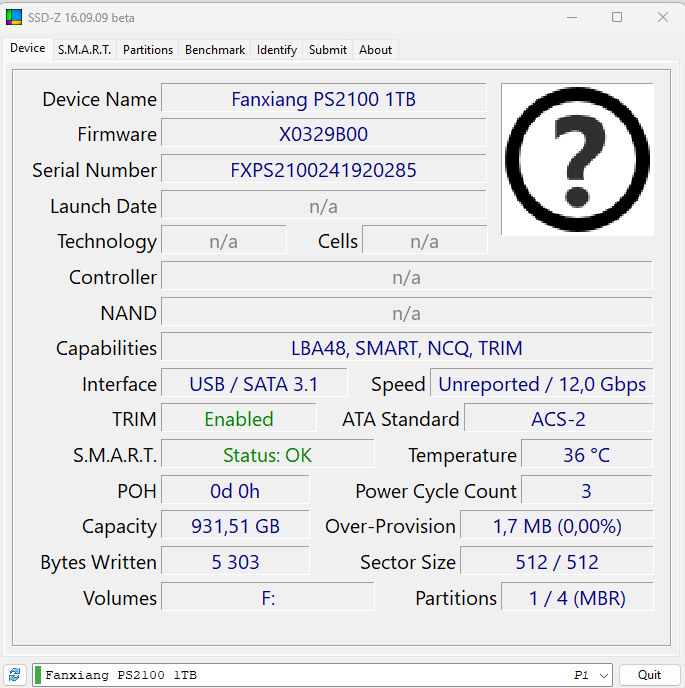This screenshot has width=685, height=688.
Task: Click the Temperature 36 °C field
Action: point(586,455)
